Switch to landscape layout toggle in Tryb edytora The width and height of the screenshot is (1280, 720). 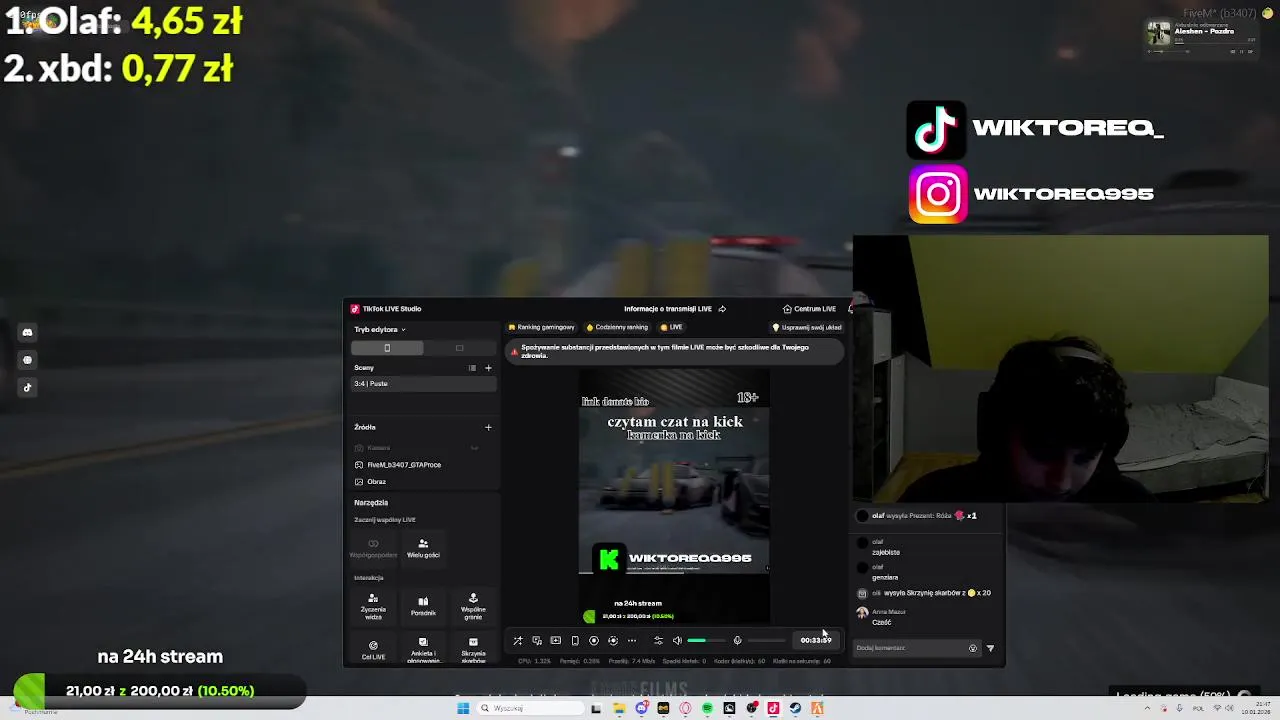coord(459,348)
